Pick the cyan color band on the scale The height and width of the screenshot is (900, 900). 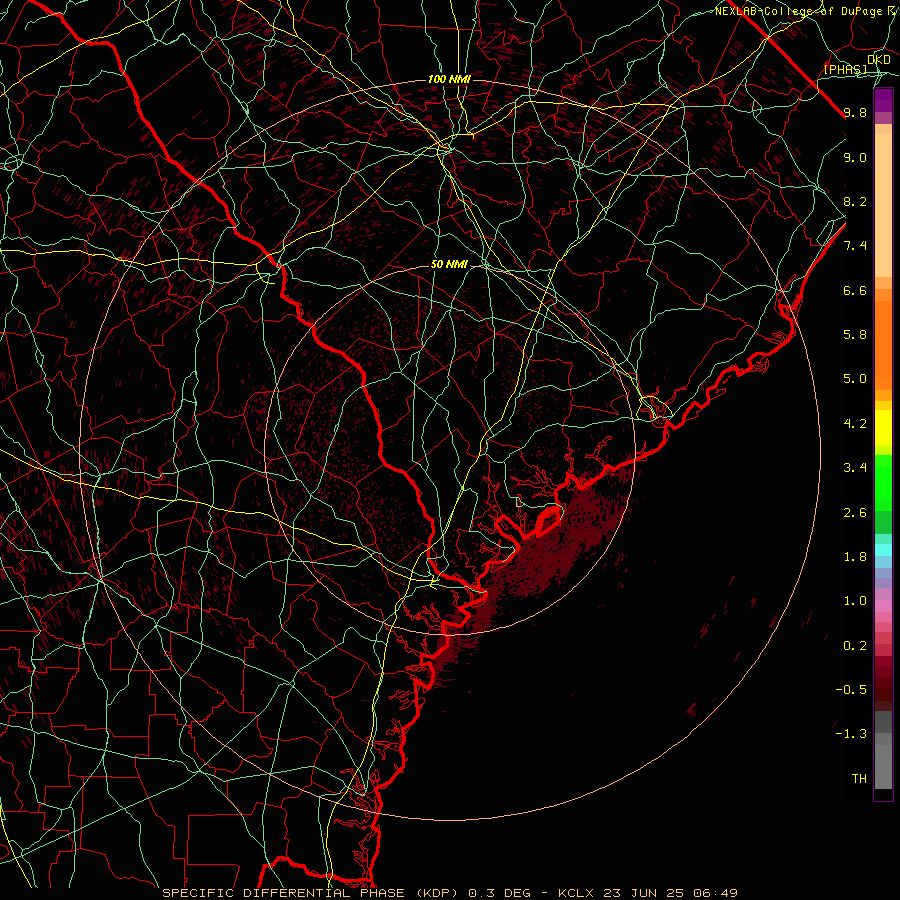883,550
